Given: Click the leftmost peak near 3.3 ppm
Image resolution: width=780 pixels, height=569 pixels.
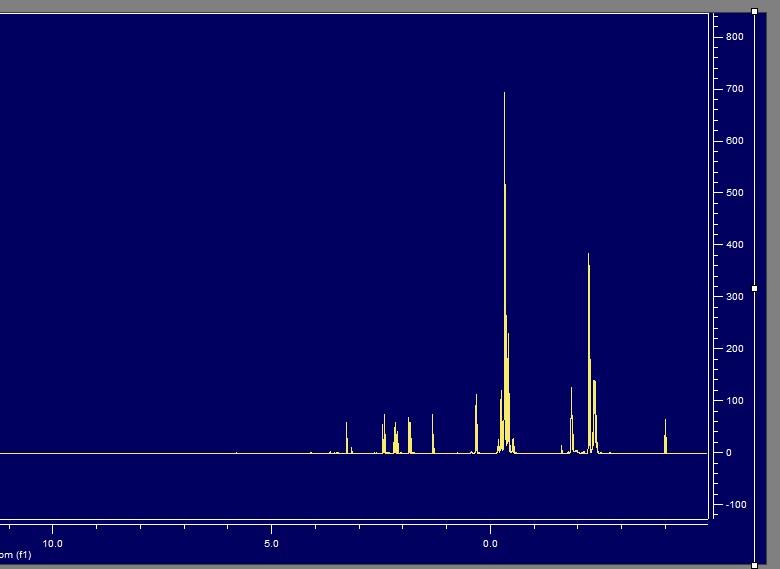Looking at the screenshot, I should pyautogui.click(x=347, y=438).
